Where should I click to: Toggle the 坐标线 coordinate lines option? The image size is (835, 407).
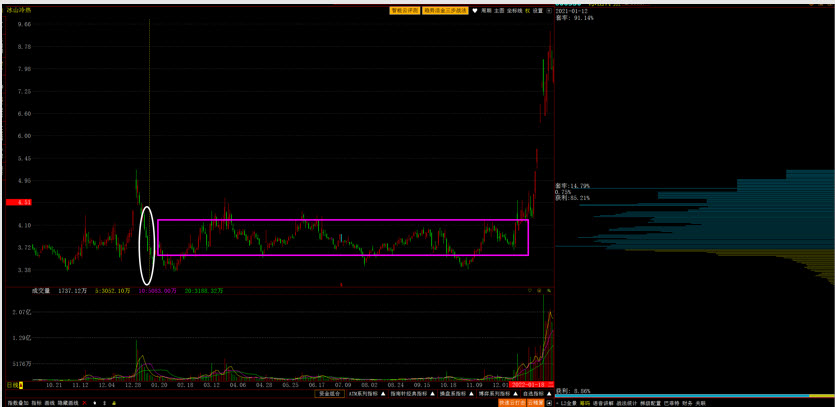(513, 11)
